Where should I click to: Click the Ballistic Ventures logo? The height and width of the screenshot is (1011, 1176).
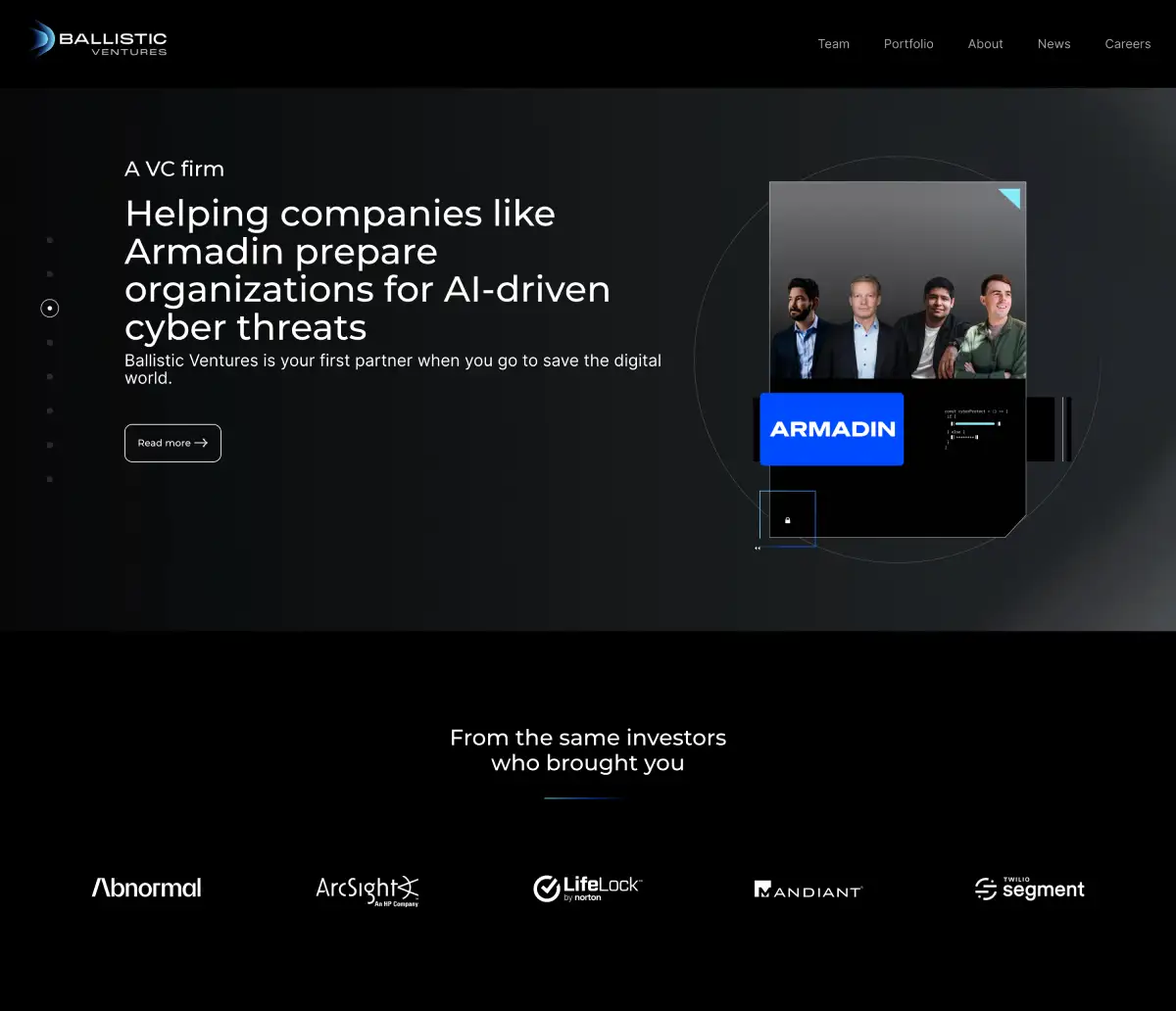[x=97, y=39]
